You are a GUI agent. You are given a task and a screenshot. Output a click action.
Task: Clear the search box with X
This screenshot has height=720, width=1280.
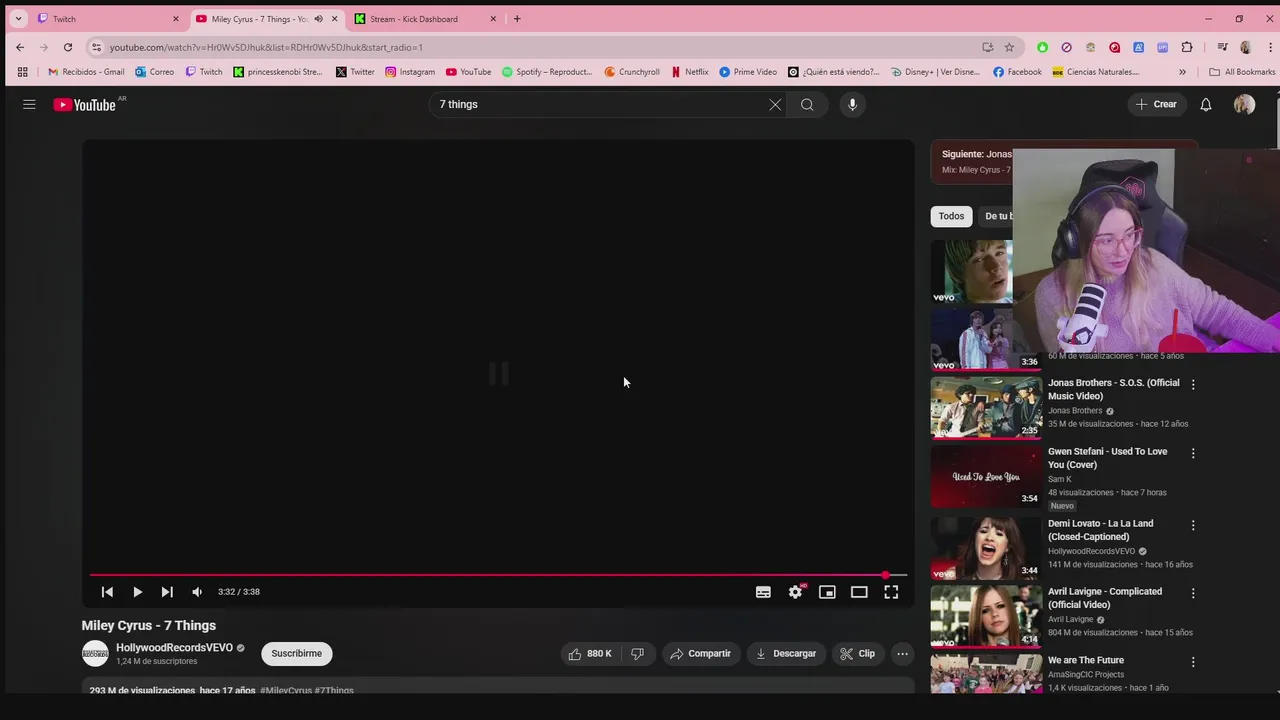[775, 104]
